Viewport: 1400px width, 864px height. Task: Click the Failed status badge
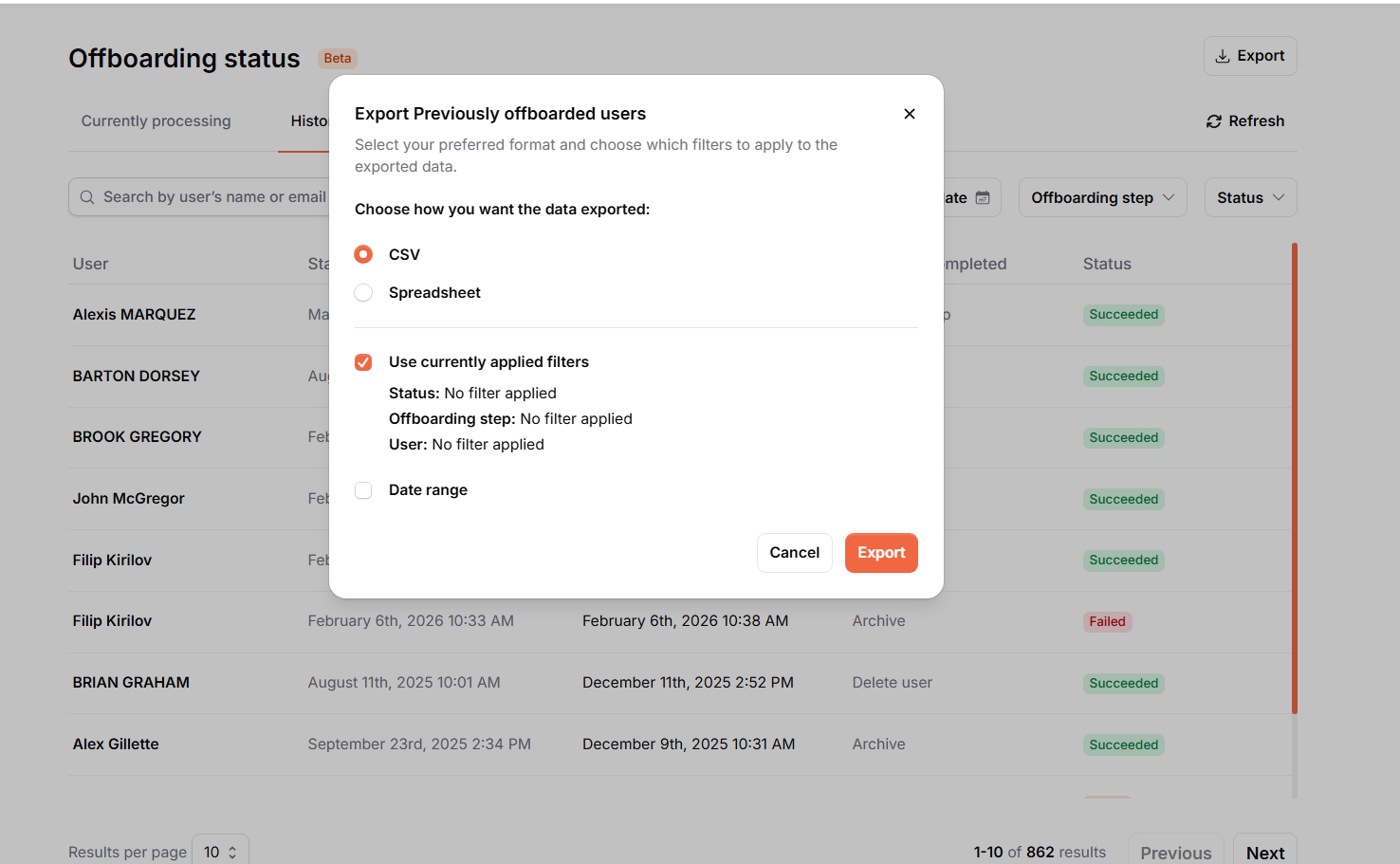1107,622
